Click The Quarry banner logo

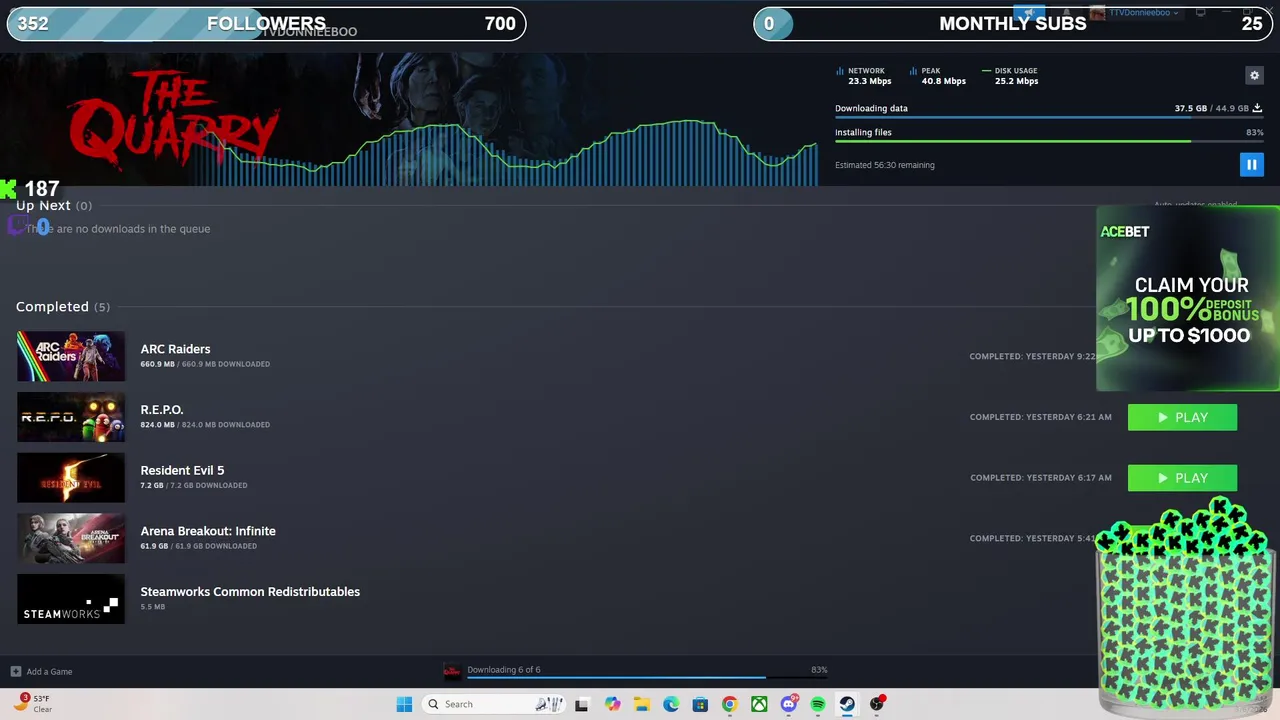175,120
